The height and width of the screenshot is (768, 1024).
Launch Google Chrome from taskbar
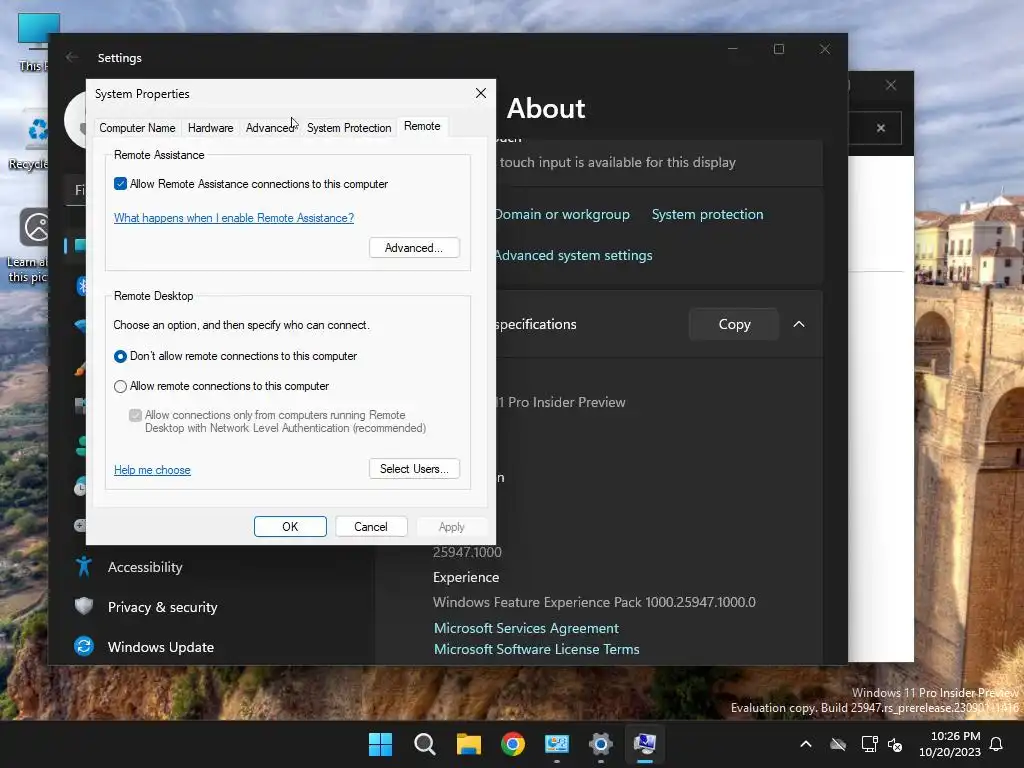click(x=513, y=744)
